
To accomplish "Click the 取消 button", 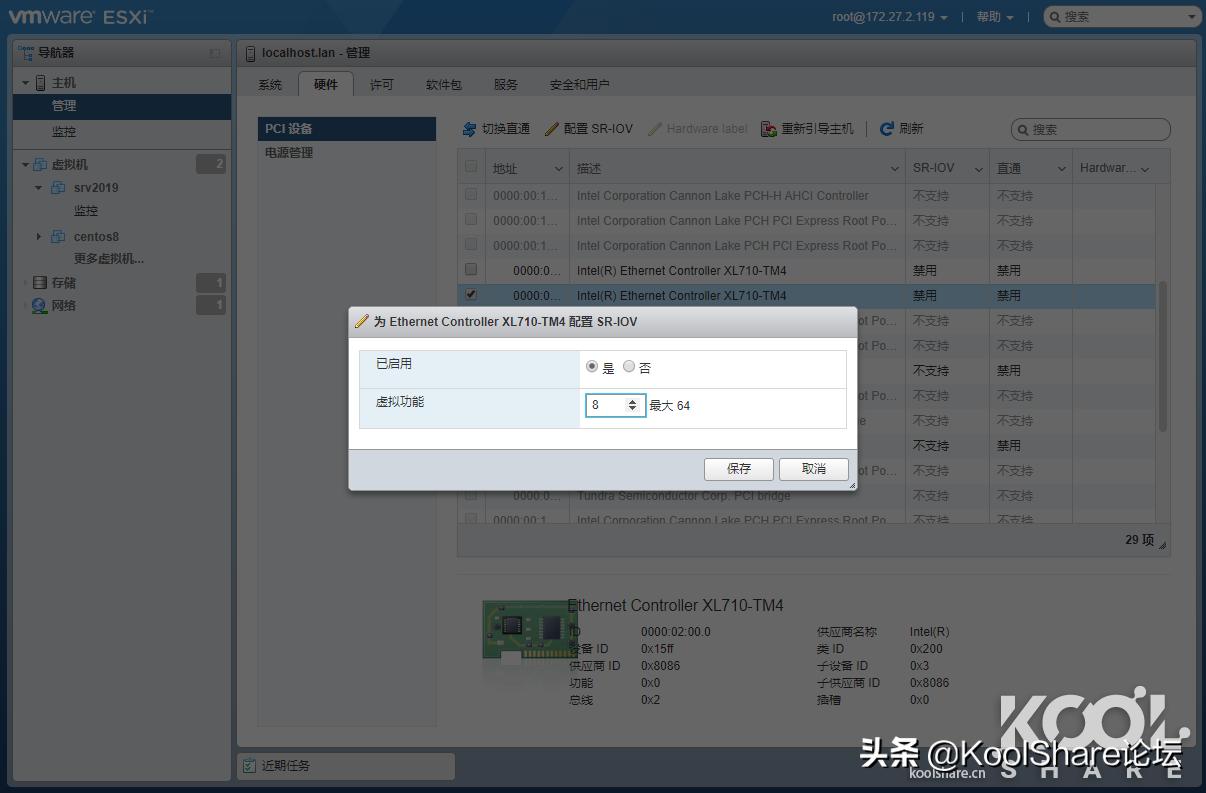I will point(813,469).
